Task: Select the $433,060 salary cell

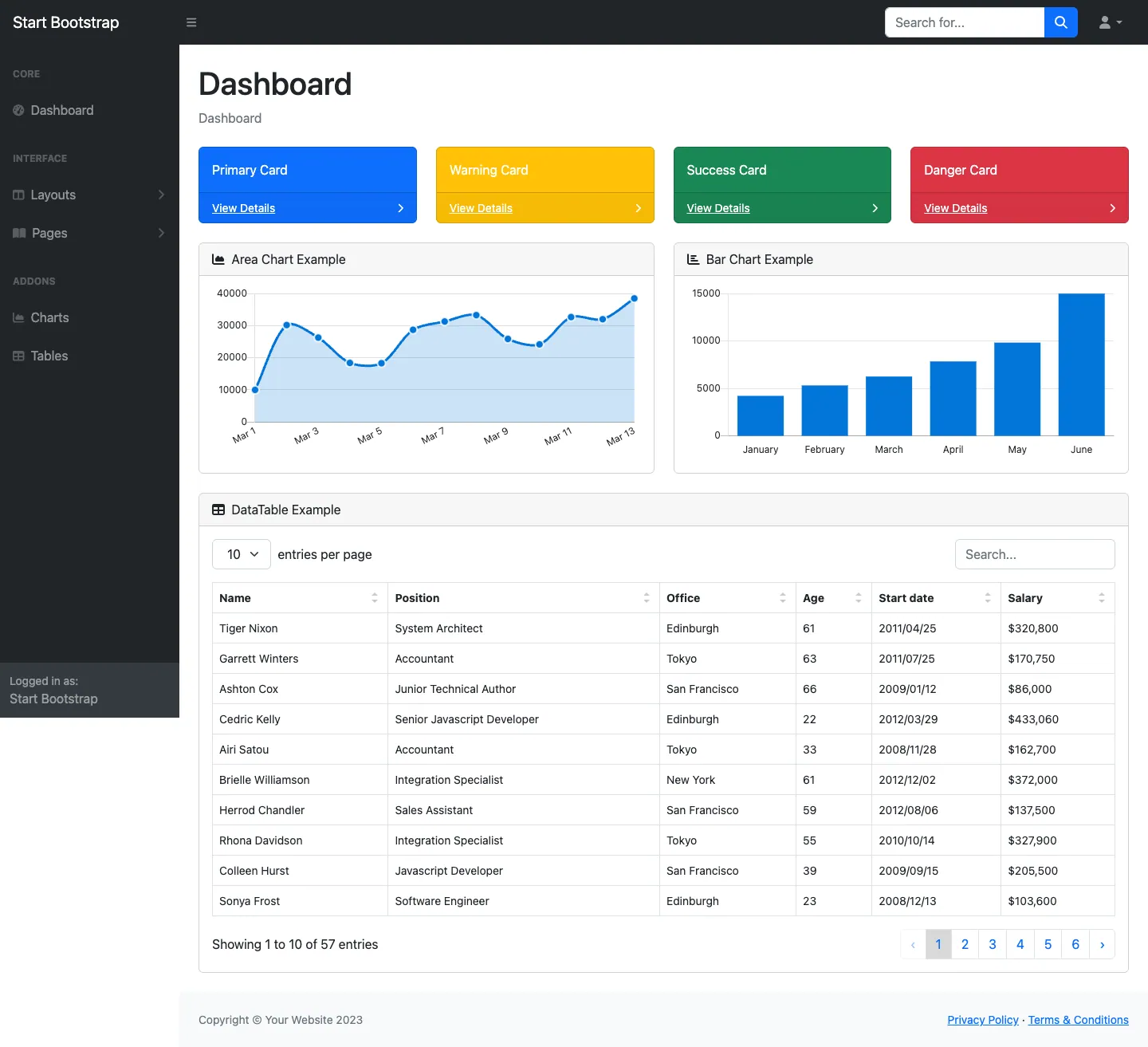Action: (x=1057, y=719)
